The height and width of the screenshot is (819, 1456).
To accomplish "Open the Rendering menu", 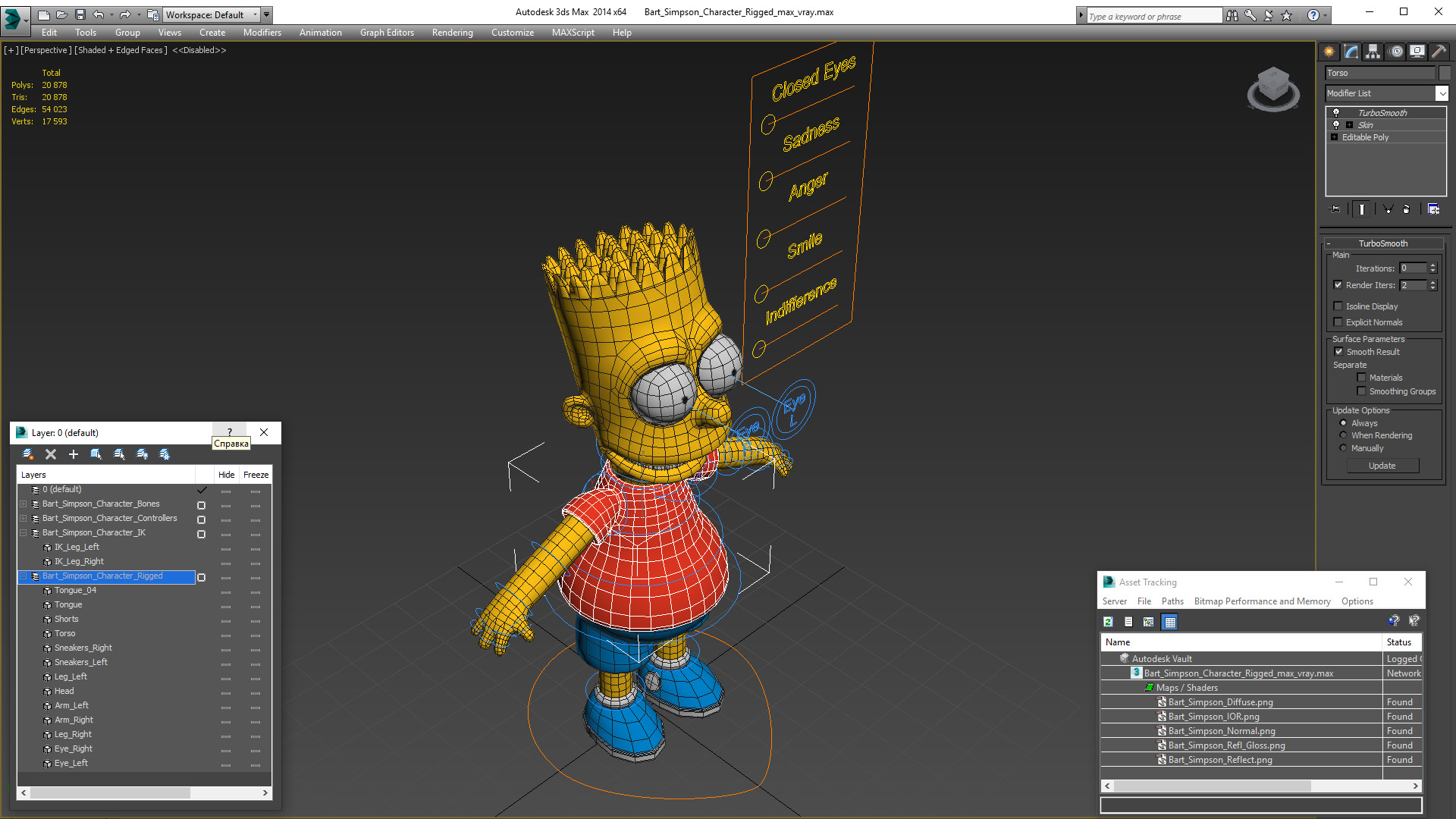I will tap(453, 33).
